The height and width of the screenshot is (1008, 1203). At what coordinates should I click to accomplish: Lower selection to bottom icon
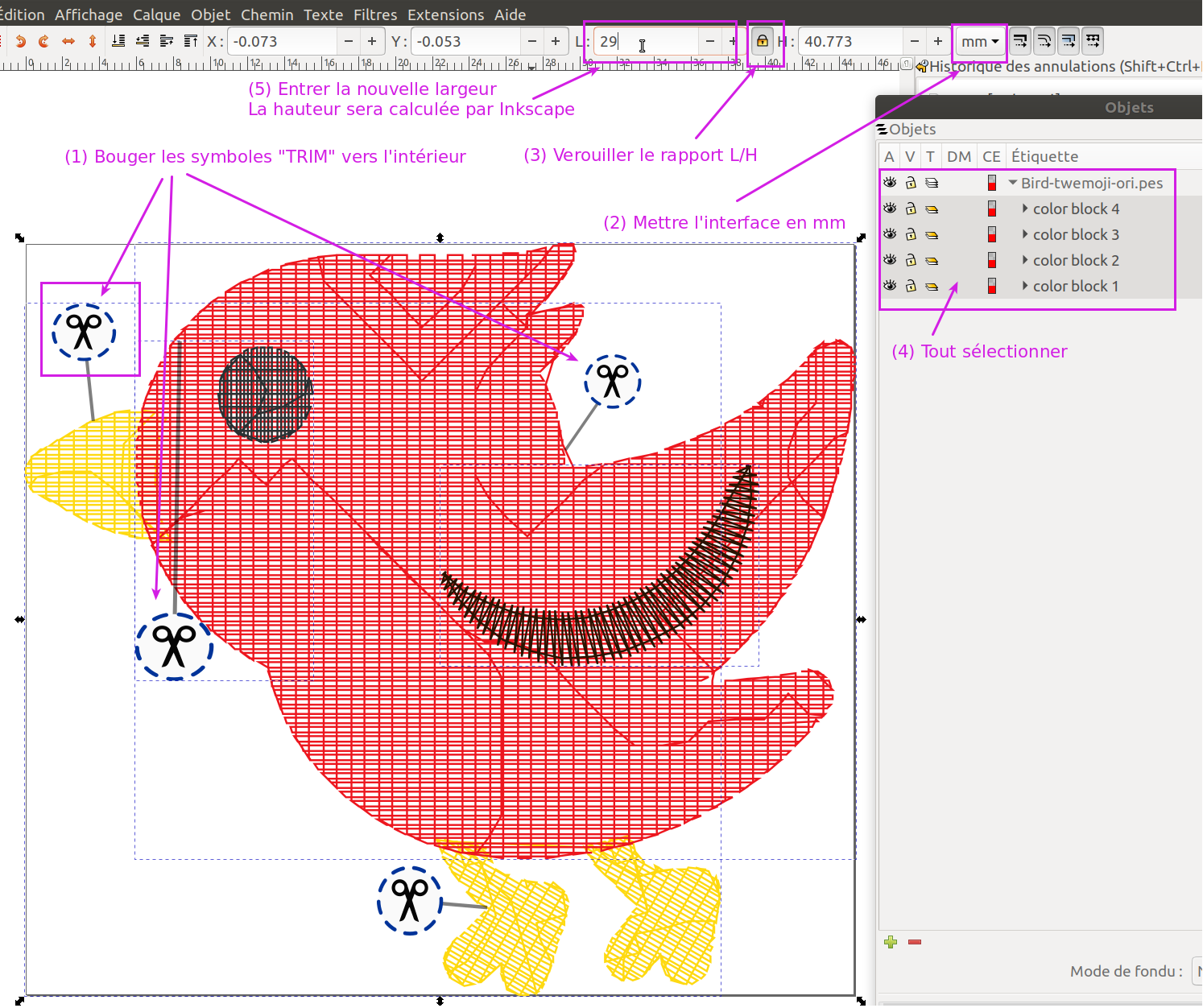pyautogui.click(x=118, y=41)
